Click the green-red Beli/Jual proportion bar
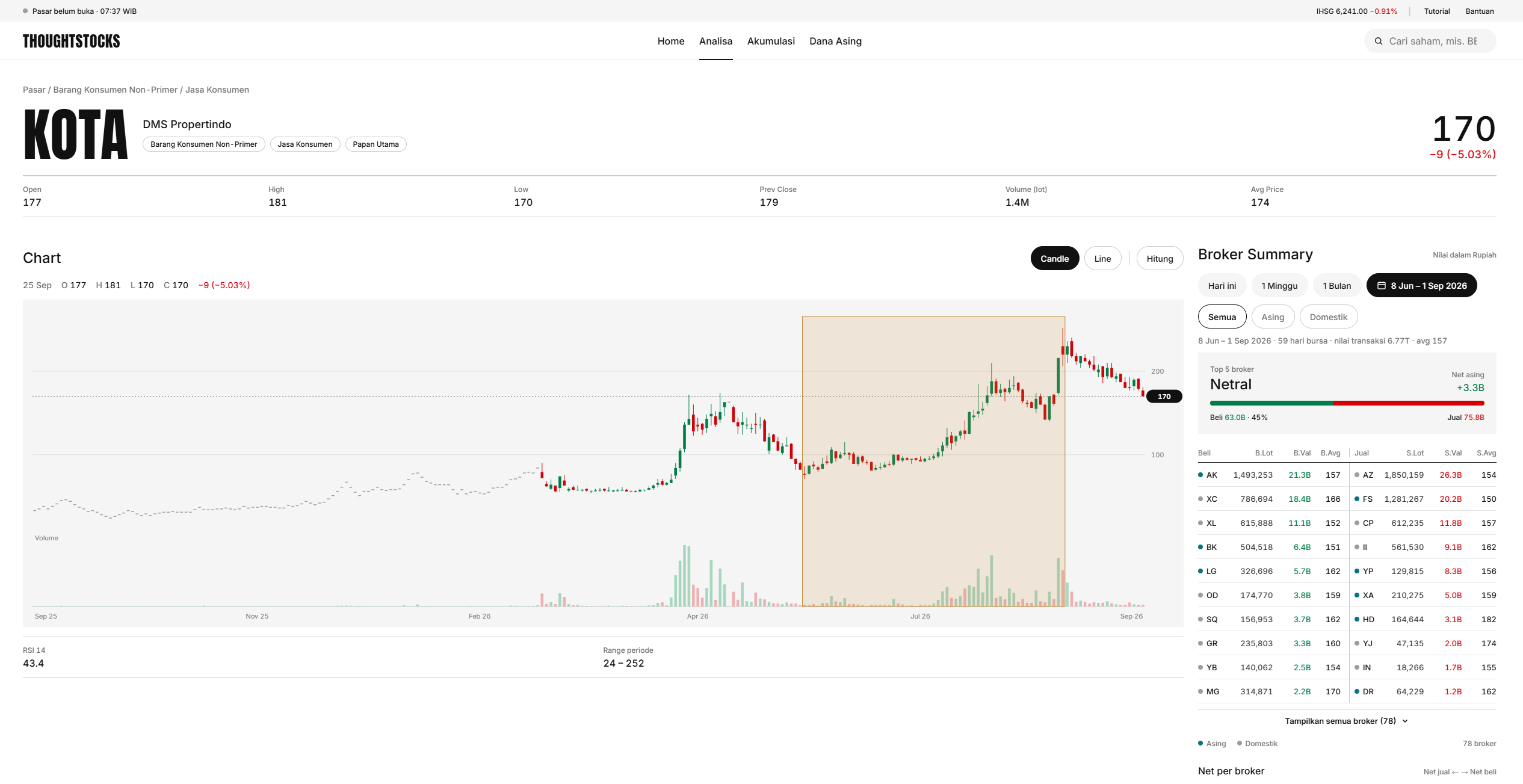 1347,403
